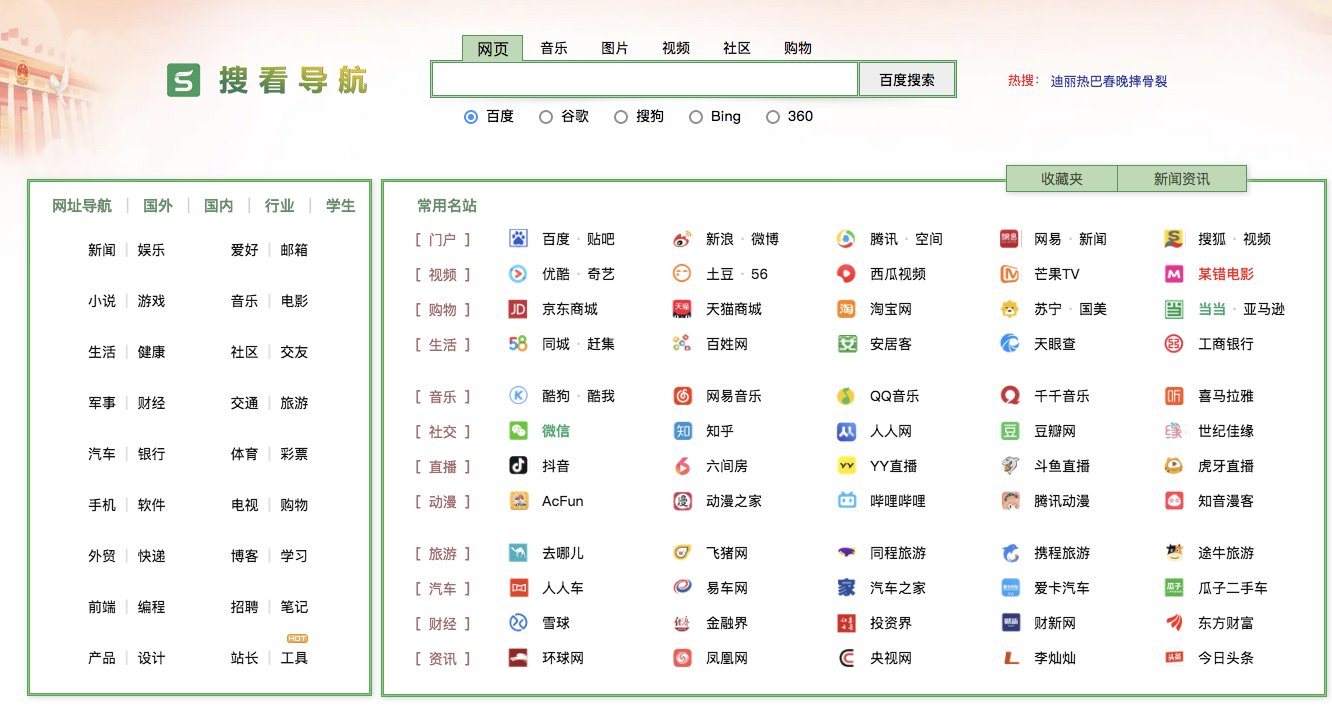Click the Xueqiu snowball icon
This screenshot has width=1332, height=706.
(518, 623)
